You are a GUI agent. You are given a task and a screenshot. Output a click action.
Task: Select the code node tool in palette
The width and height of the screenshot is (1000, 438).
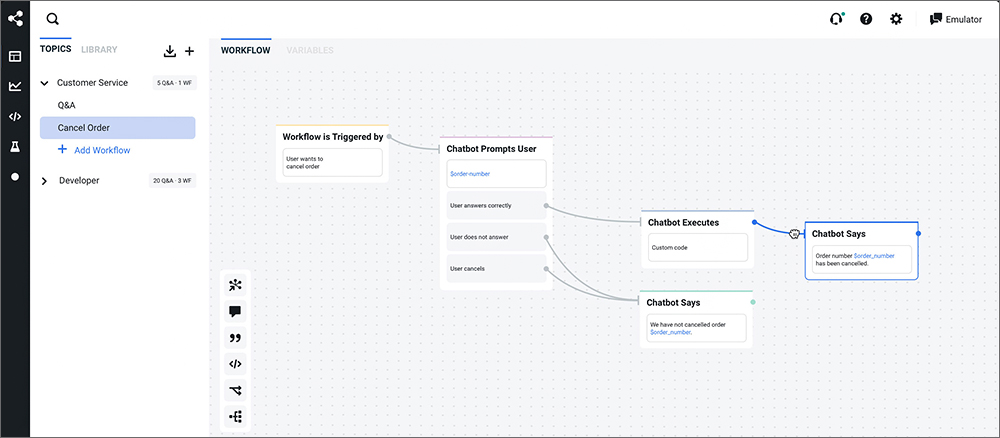click(235, 365)
